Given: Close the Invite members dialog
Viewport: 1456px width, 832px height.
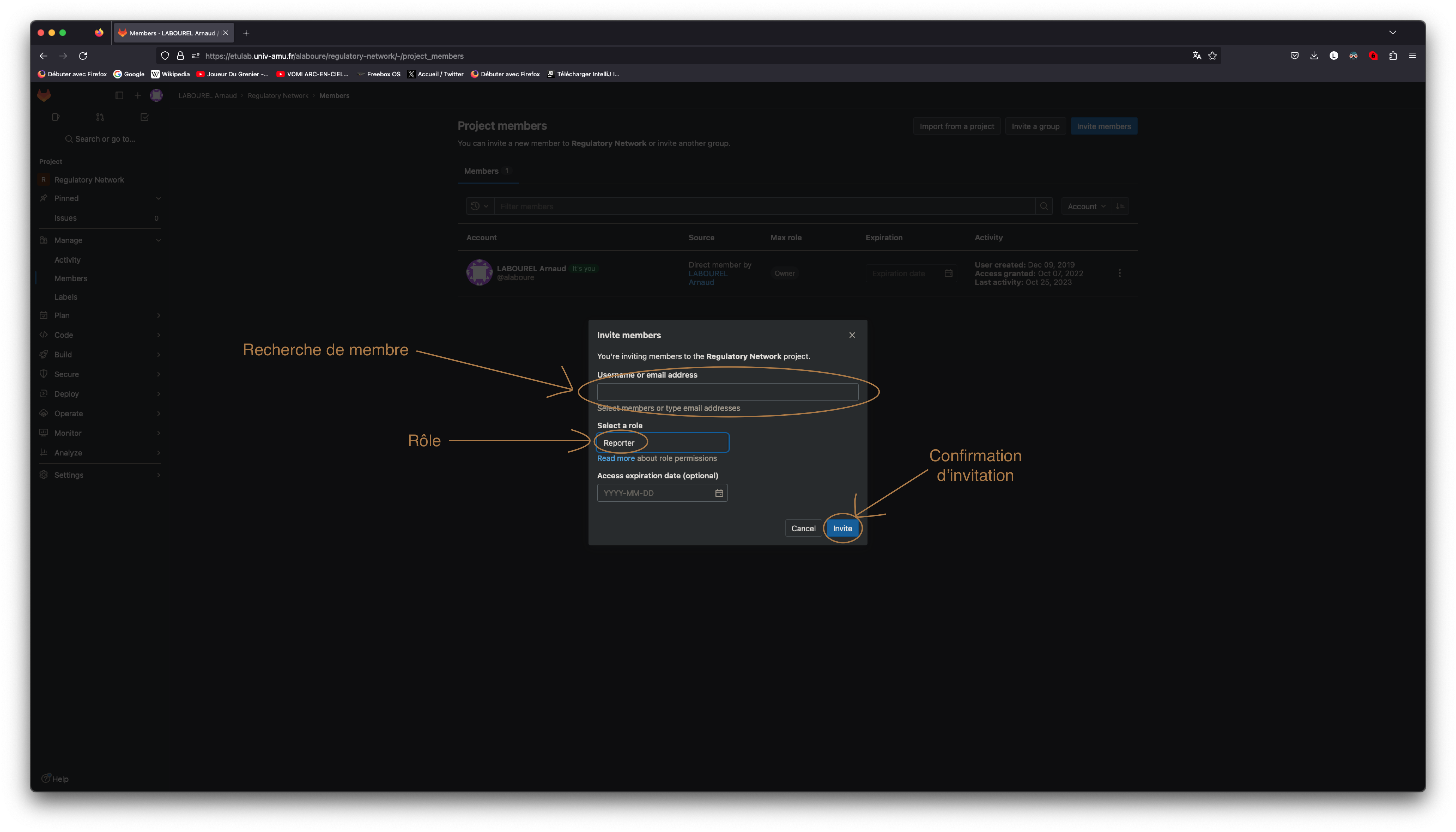Looking at the screenshot, I should click(x=852, y=335).
